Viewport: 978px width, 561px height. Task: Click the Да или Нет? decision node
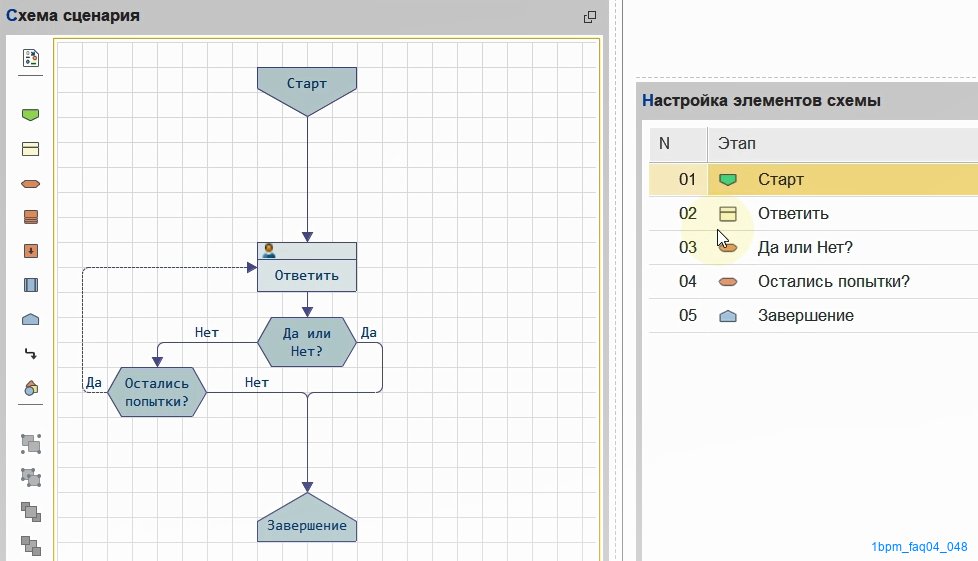307,342
